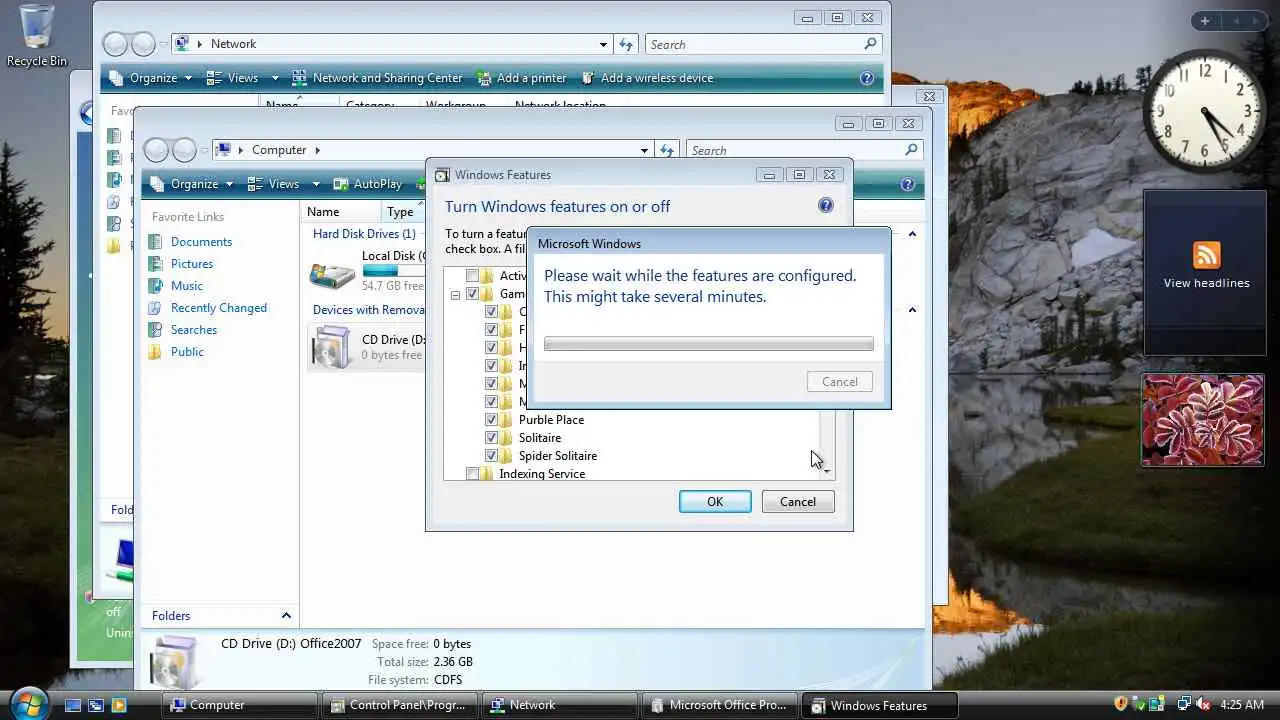Click Cancel in the Microsoft Windows progress dialog
1280x720 pixels.
click(x=840, y=382)
